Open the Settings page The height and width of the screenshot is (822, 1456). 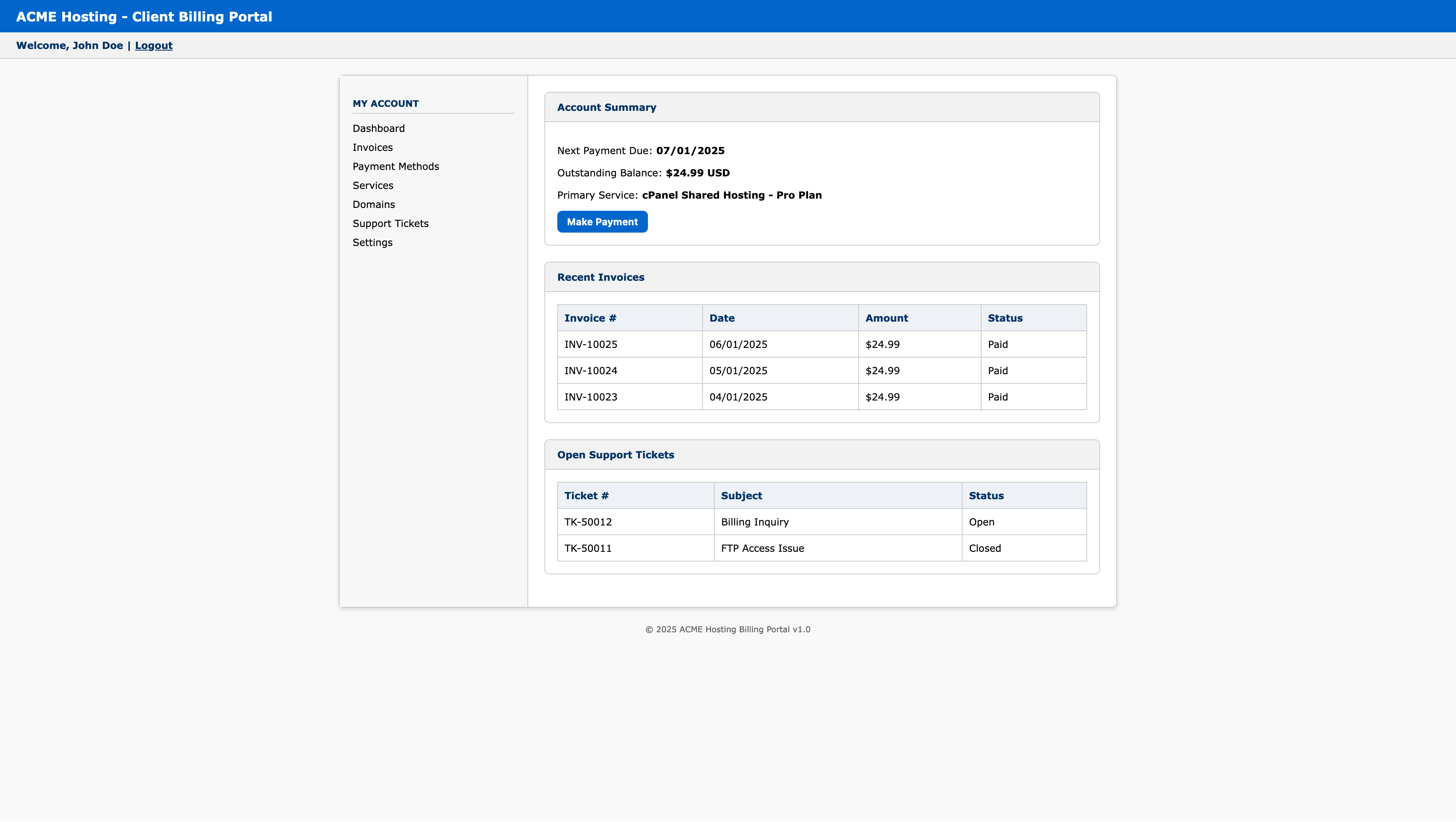coord(372,242)
